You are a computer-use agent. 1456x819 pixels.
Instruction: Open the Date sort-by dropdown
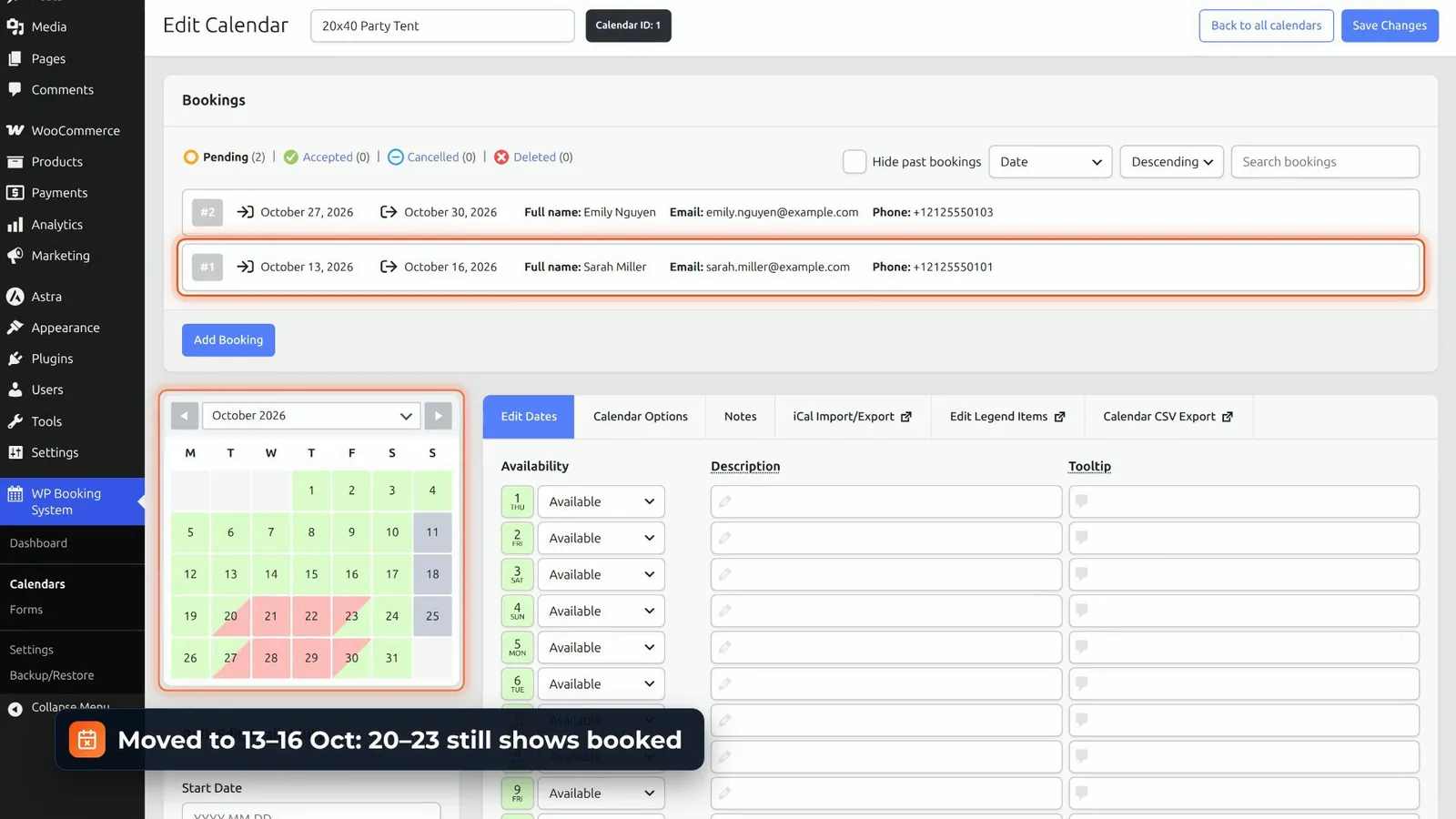[1050, 162]
